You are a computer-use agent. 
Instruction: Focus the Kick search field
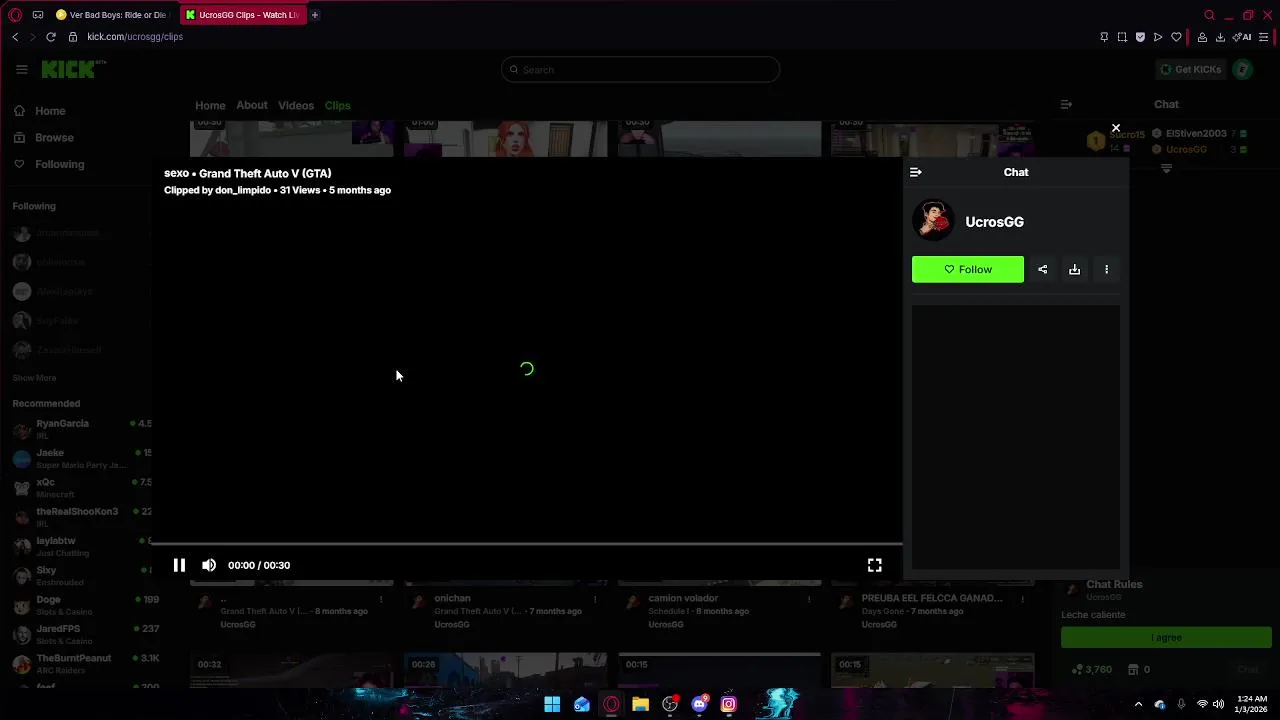(x=640, y=69)
